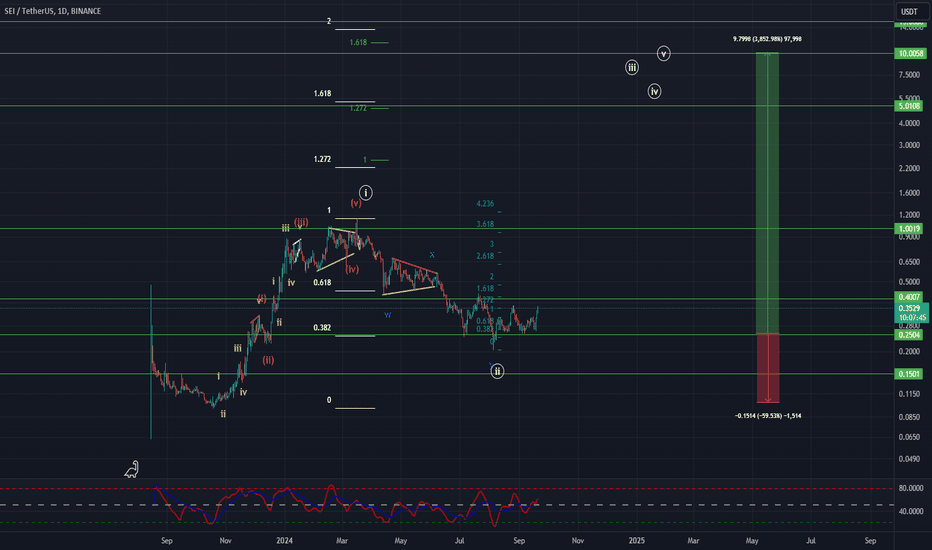932x550 pixels.
Task: Click the 0.2504 price line label
Action: pos(909,335)
